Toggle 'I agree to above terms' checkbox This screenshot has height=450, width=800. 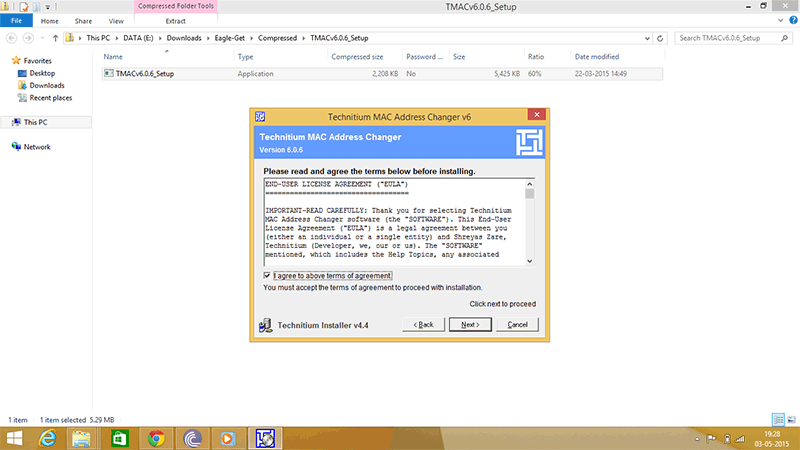[x=267, y=275]
